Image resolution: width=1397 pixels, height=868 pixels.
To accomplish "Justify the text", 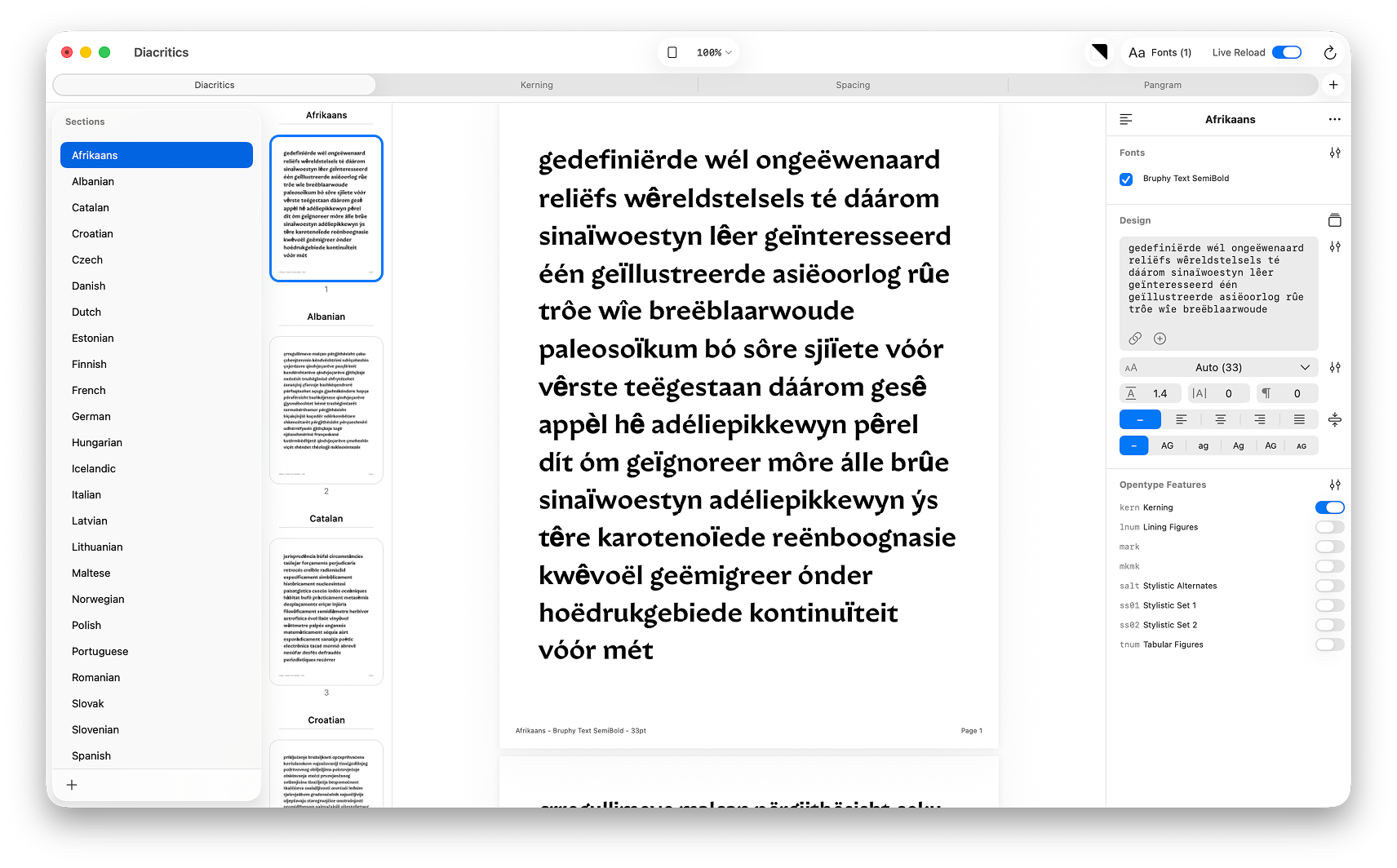I will (1299, 419).
